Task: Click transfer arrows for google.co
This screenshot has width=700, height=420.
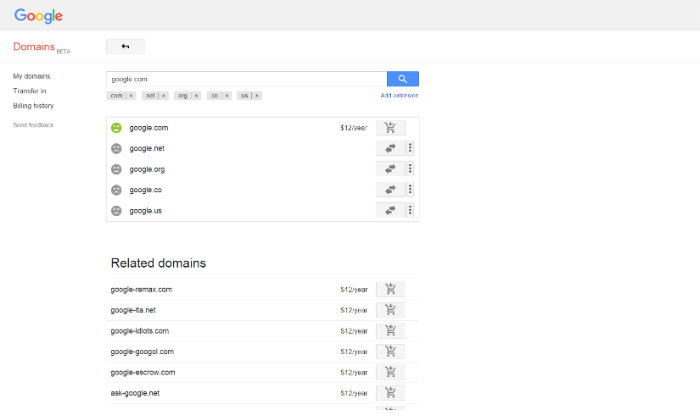Action: tap(390, 190)
